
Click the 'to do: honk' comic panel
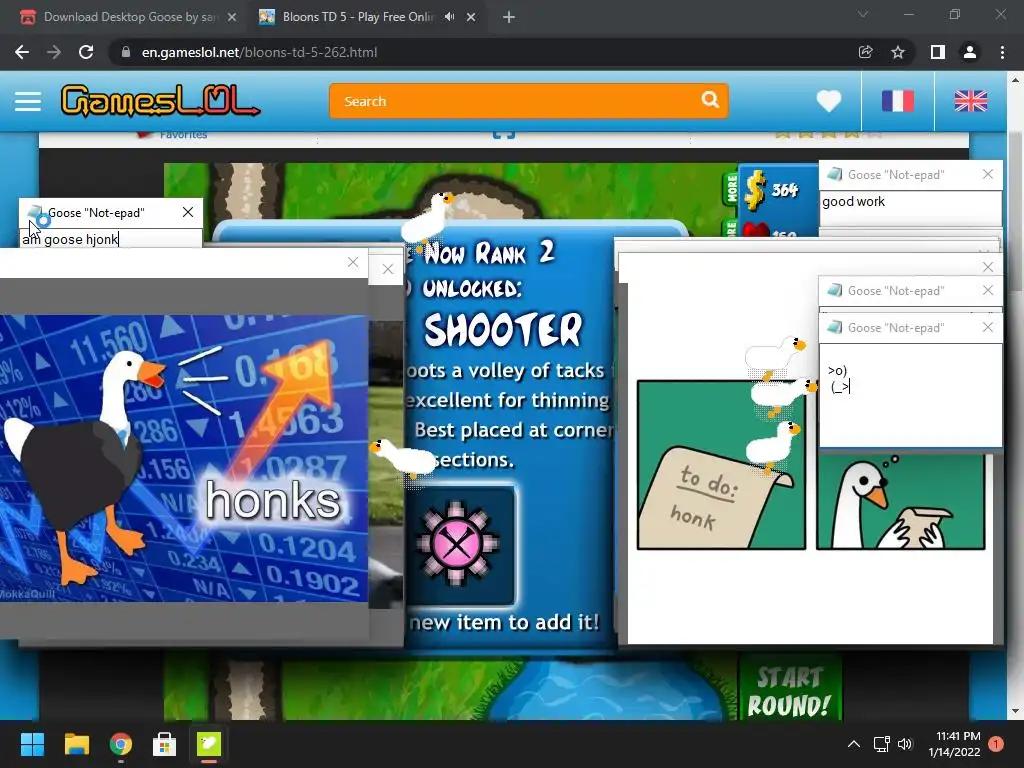[721, 465]
